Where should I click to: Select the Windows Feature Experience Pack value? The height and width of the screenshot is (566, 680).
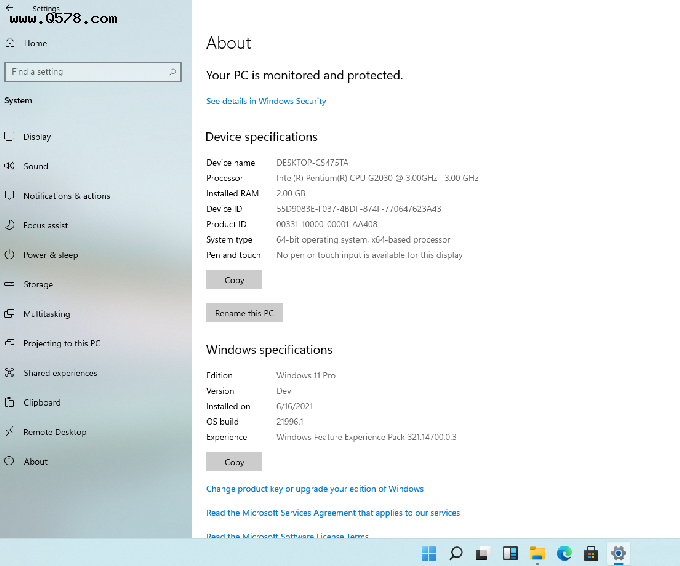tap(366, 437)
